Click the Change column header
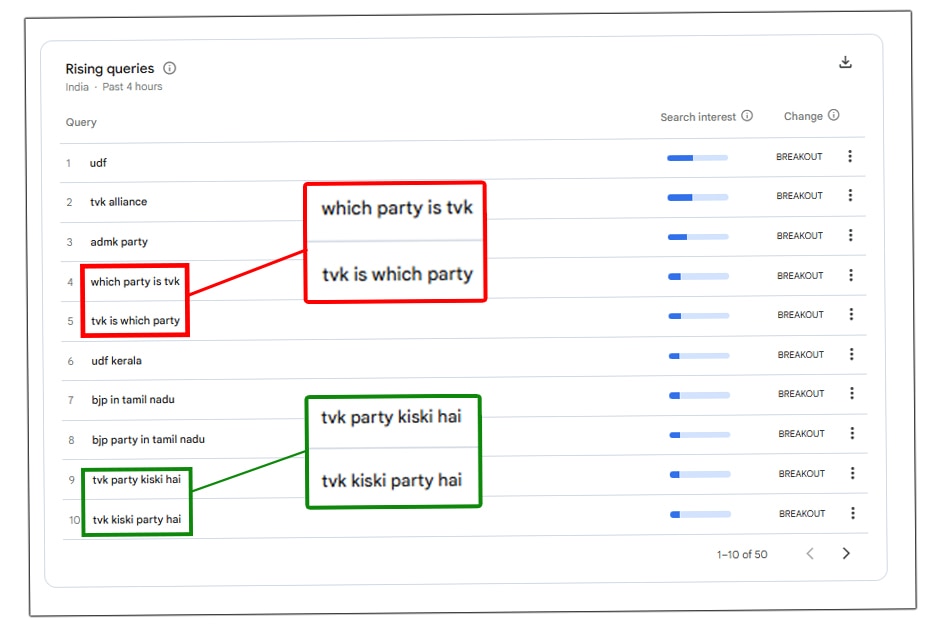This screenshot has height=627, width=930. tap(803, 116)
